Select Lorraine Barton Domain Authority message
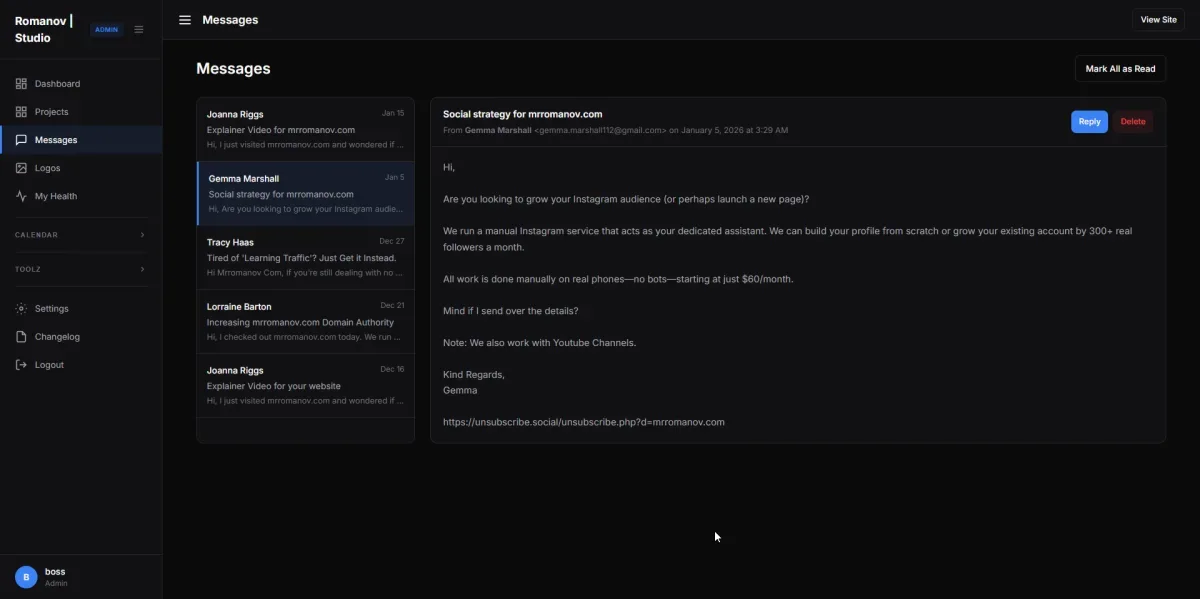 click(x=305, y=321)
